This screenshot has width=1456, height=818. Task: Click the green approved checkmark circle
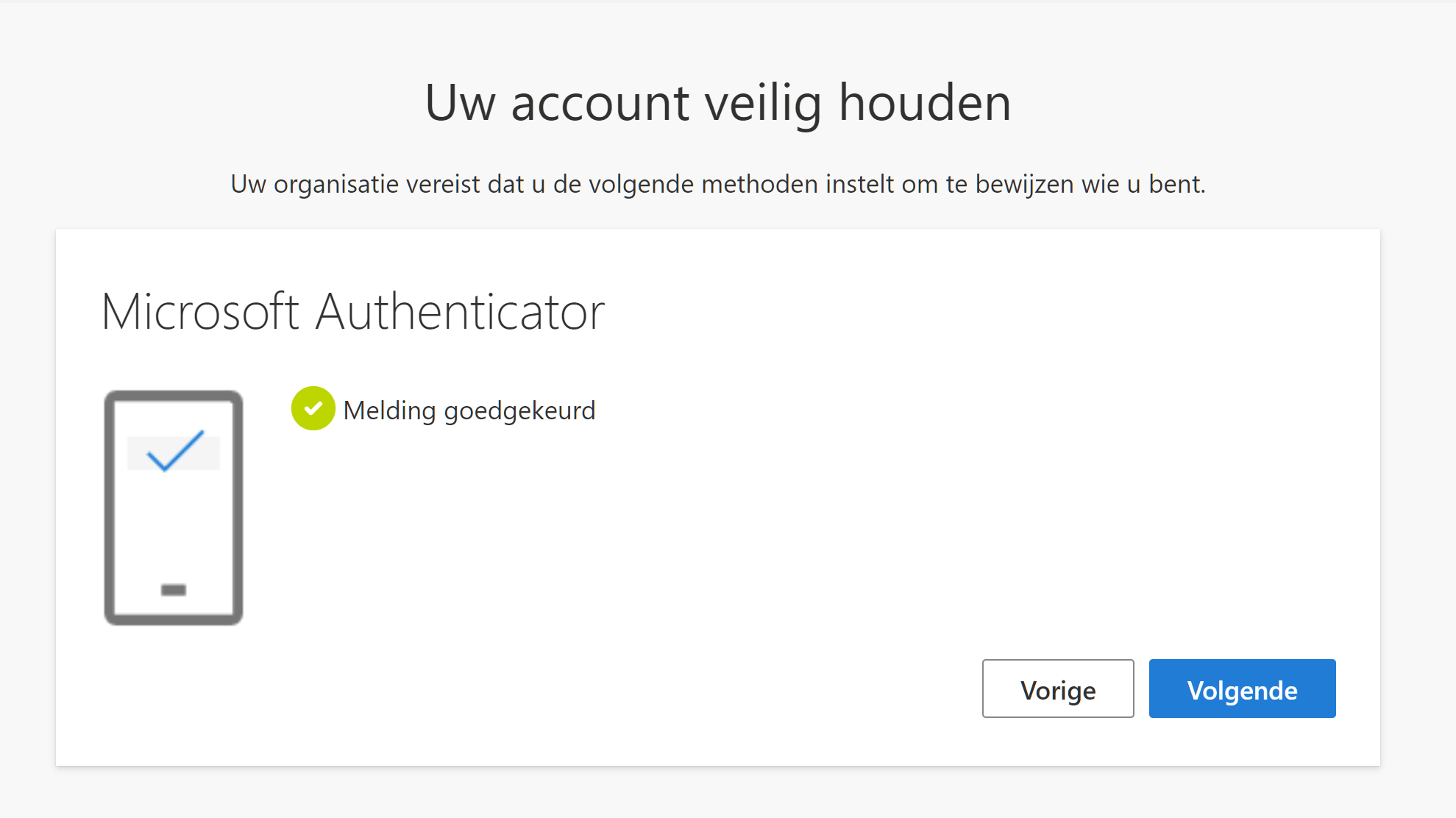point(313,408)
